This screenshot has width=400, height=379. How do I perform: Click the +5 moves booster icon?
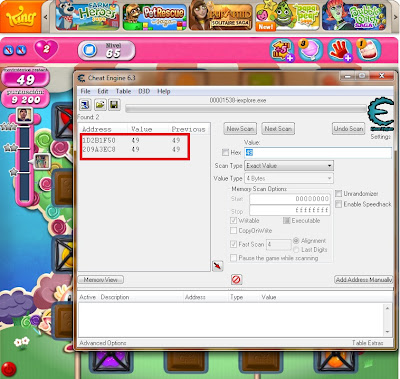click(282, 50)
